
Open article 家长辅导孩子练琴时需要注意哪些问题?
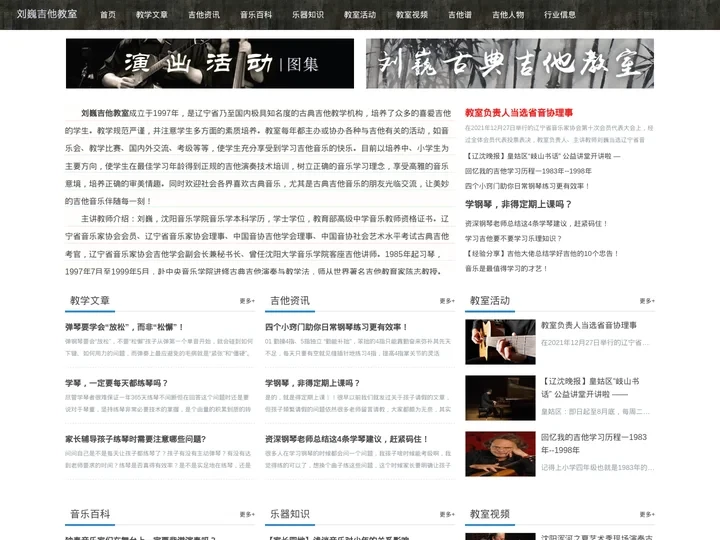[x=135, y=439]
